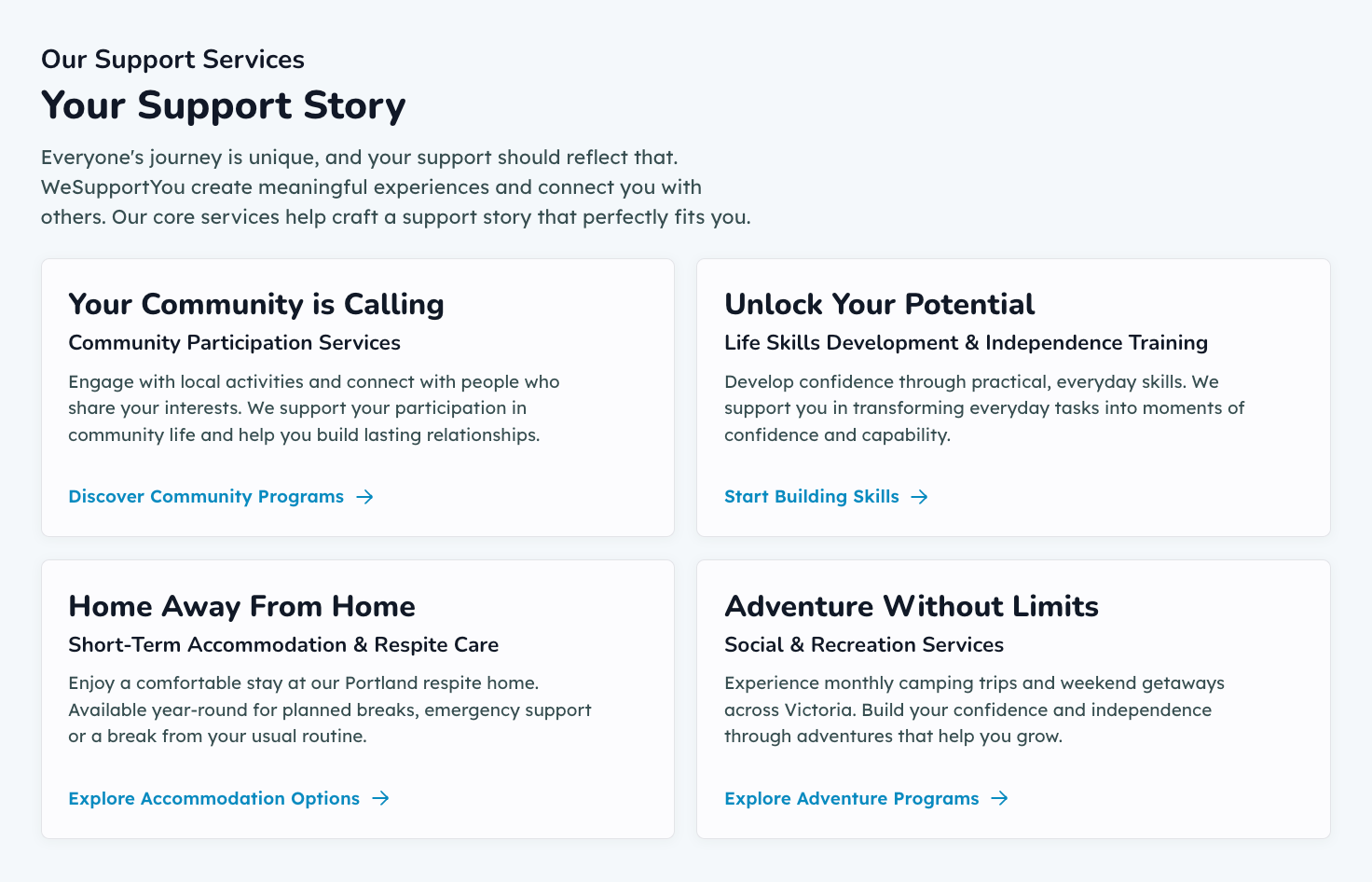The image size is (1372, 882).
Task: Click arrow icon beside Discover Community Programs
Action: [x=365, y=497]
